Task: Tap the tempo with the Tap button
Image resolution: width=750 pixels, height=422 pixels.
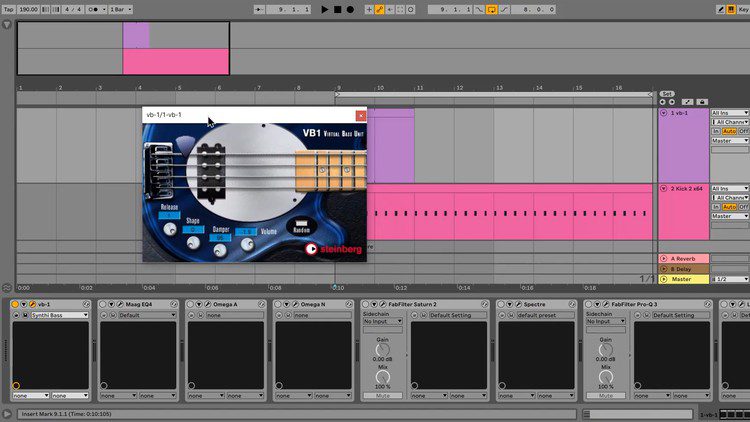Action: point(8,9)
